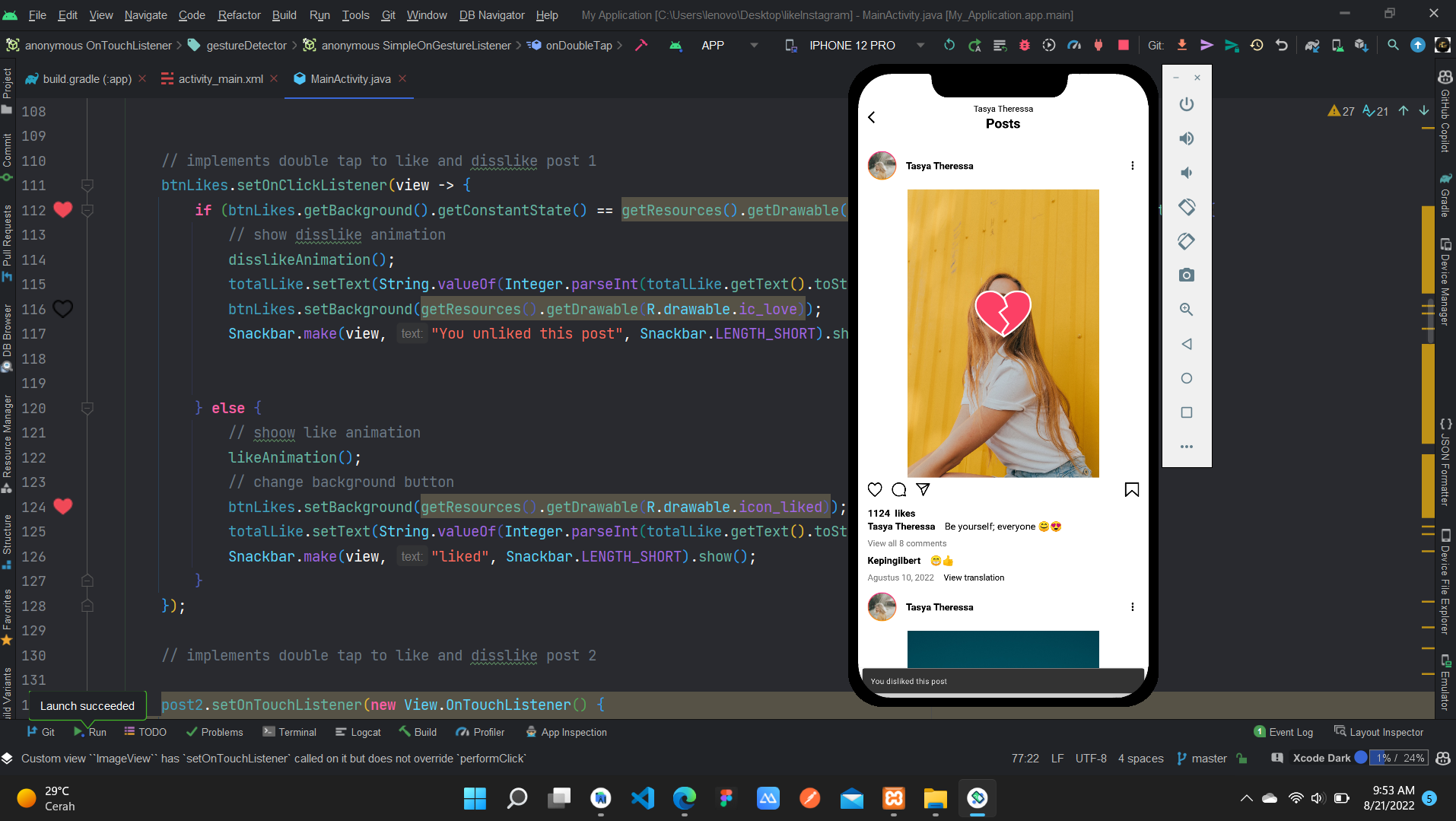Rotate the emulator left using rotate icon
The image size is (1456, 821).
(x=1186, y=206)
